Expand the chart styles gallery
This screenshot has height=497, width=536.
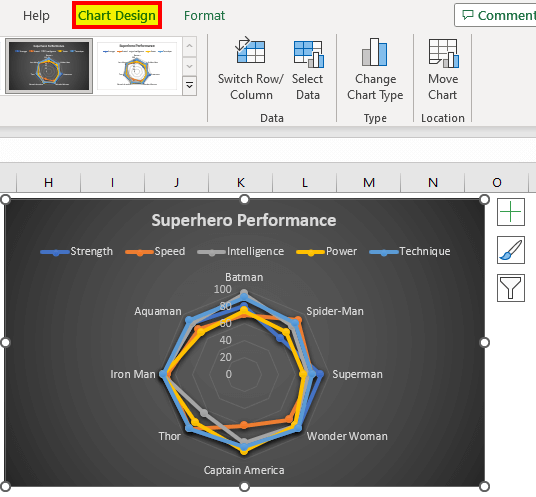[x=190, y=85]
